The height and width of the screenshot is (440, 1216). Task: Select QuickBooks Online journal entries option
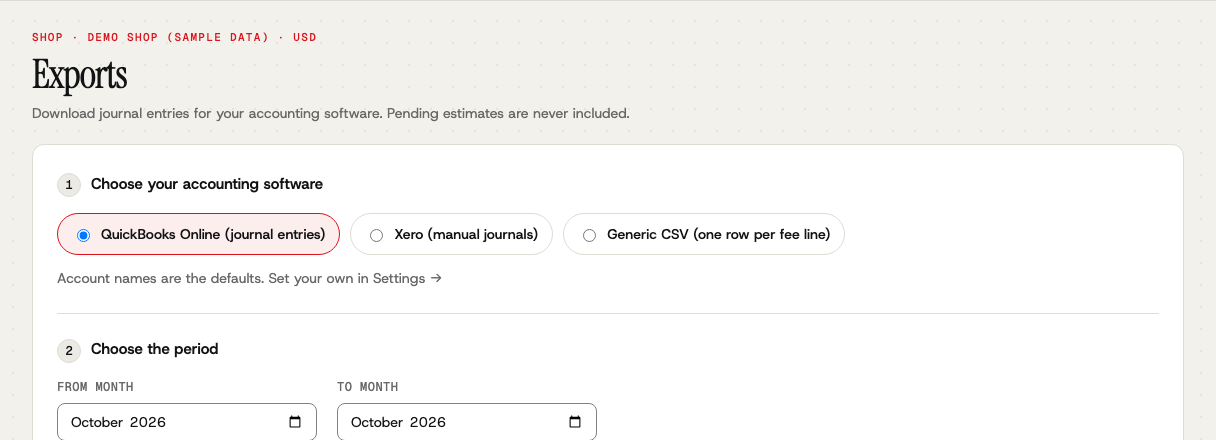[198, 234]
